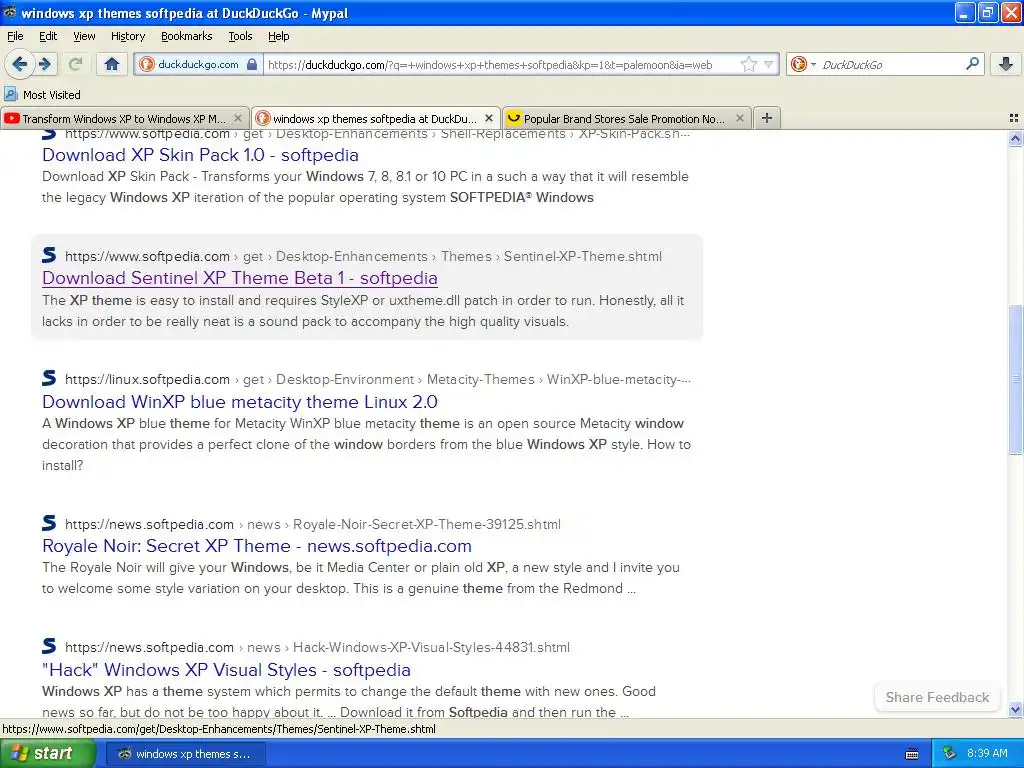Click the on-screen keyboard tray icon

coord(912,754)
